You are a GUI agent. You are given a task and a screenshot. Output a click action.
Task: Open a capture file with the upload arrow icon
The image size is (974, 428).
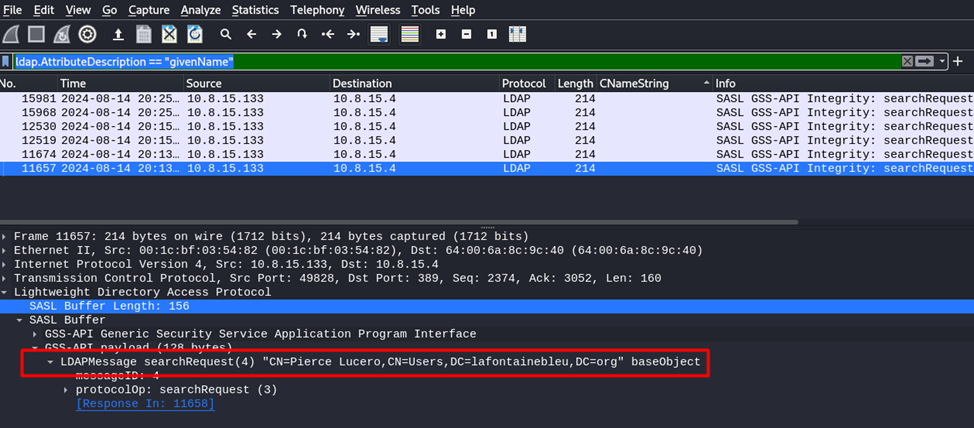[118, 35]
